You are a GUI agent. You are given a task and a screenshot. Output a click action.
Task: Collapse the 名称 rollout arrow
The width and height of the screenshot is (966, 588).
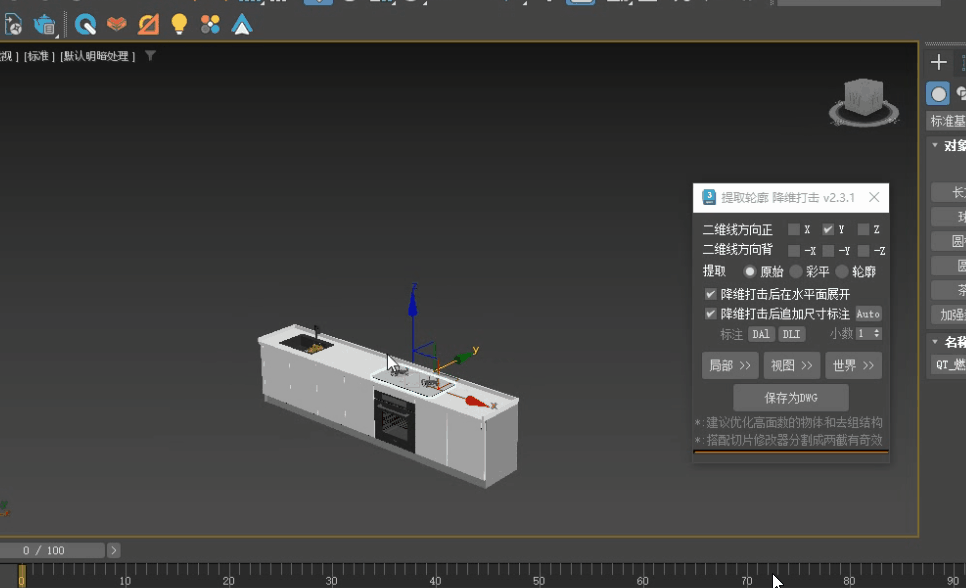(935, 341)
